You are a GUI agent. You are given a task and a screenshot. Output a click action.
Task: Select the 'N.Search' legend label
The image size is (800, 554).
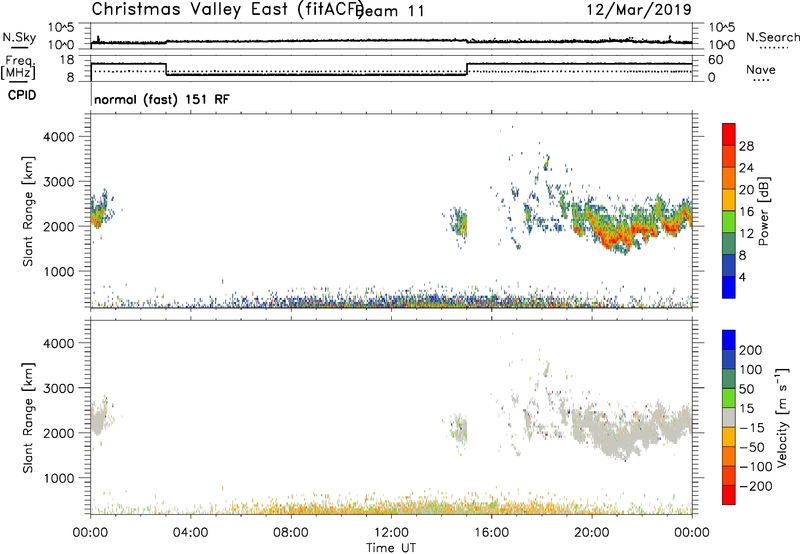(772, 37)
